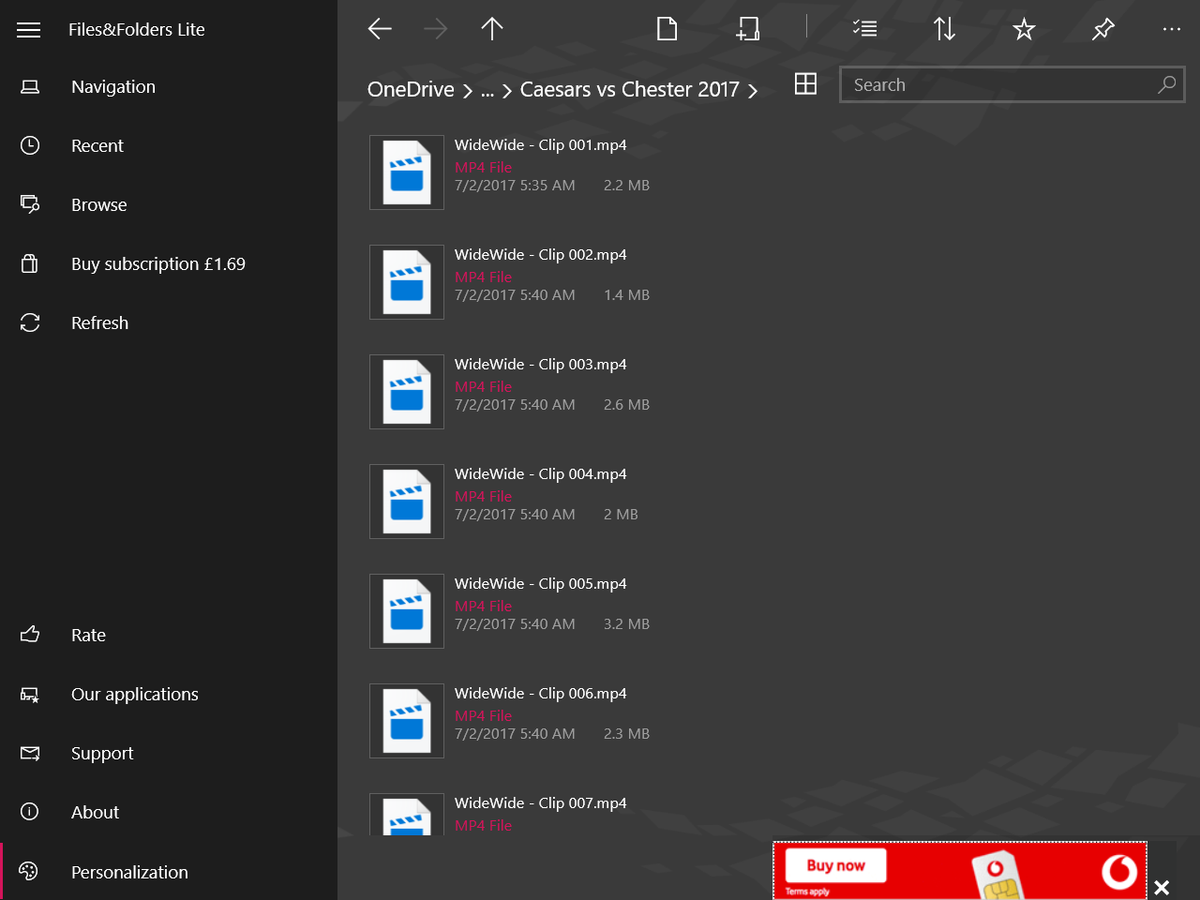Open the More options ellipsis menu

point(1171,29)
